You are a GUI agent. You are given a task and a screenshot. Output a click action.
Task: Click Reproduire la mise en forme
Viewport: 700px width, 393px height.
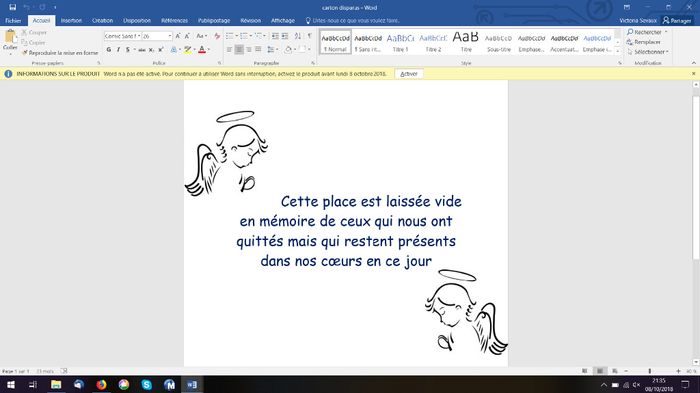[x=60, y=53]
